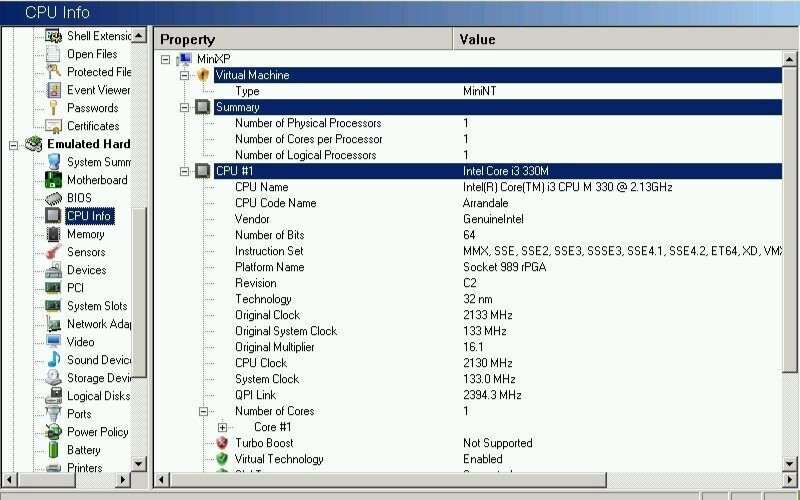The height and width of the screenshot is (500, 800).
Task: Select the Sound Devices note icon
Action: coord(53,360)
